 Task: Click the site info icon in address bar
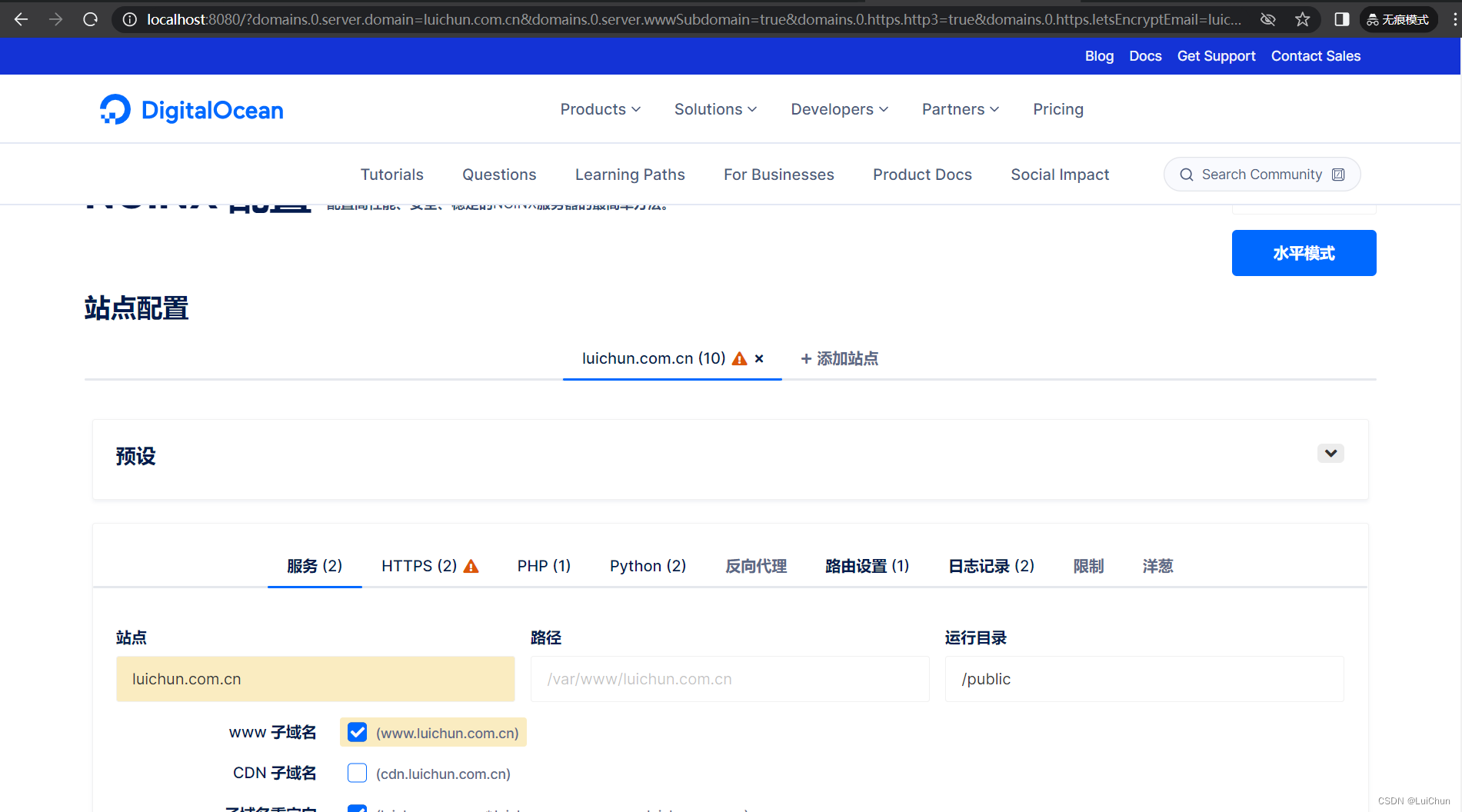tap(130, 19)
